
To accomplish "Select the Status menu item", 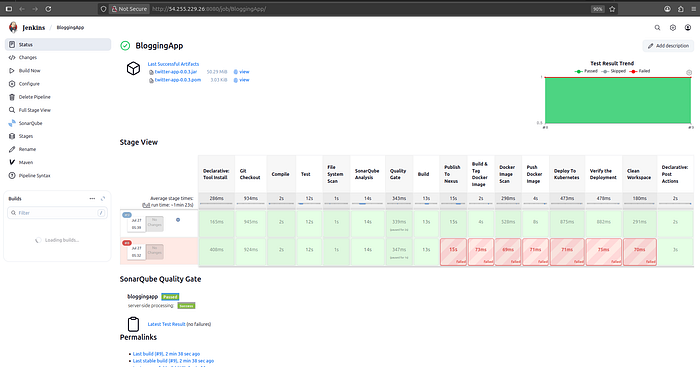I will 58,44.
